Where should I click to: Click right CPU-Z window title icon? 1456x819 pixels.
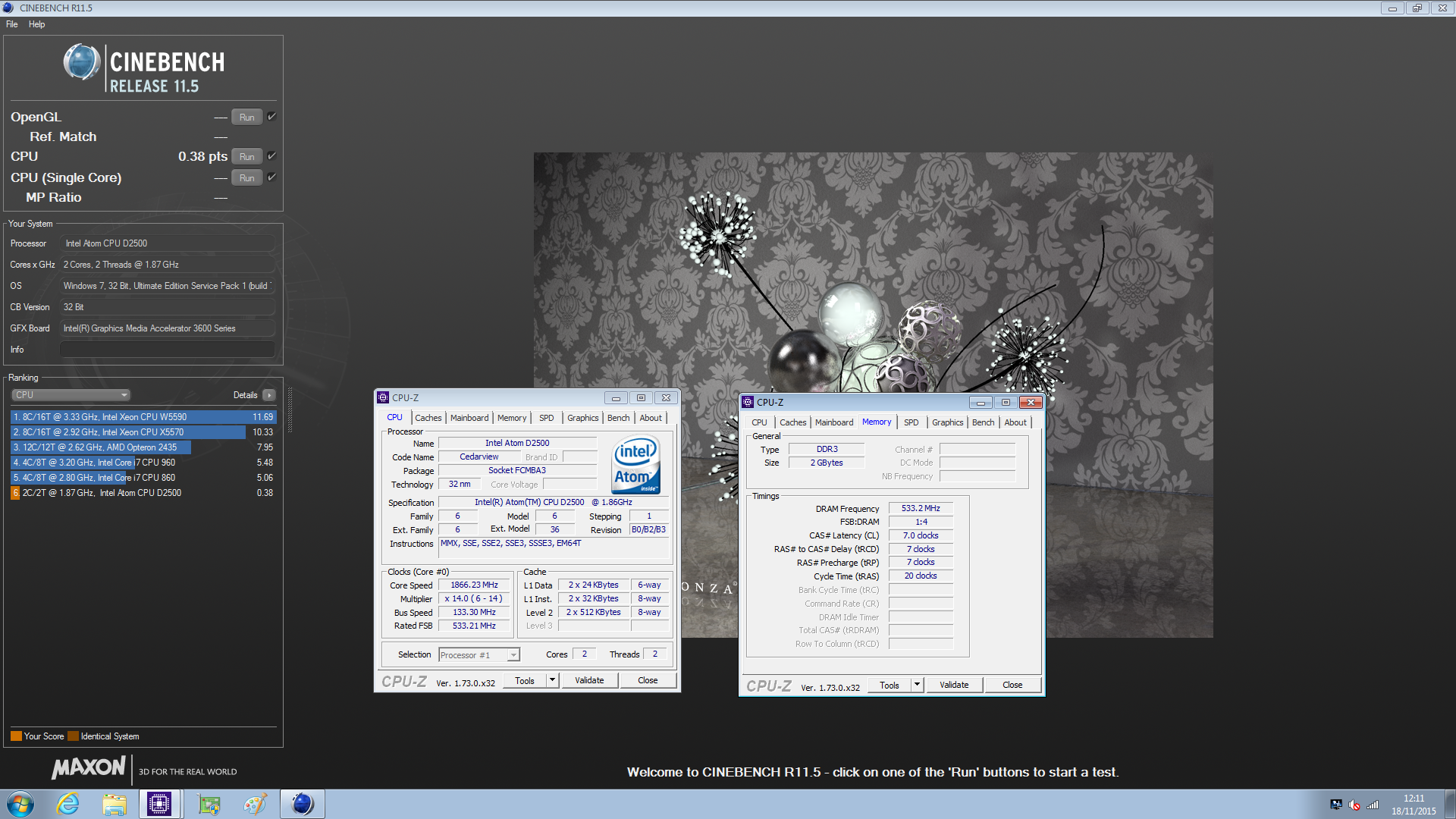click(x=748, y=402)
